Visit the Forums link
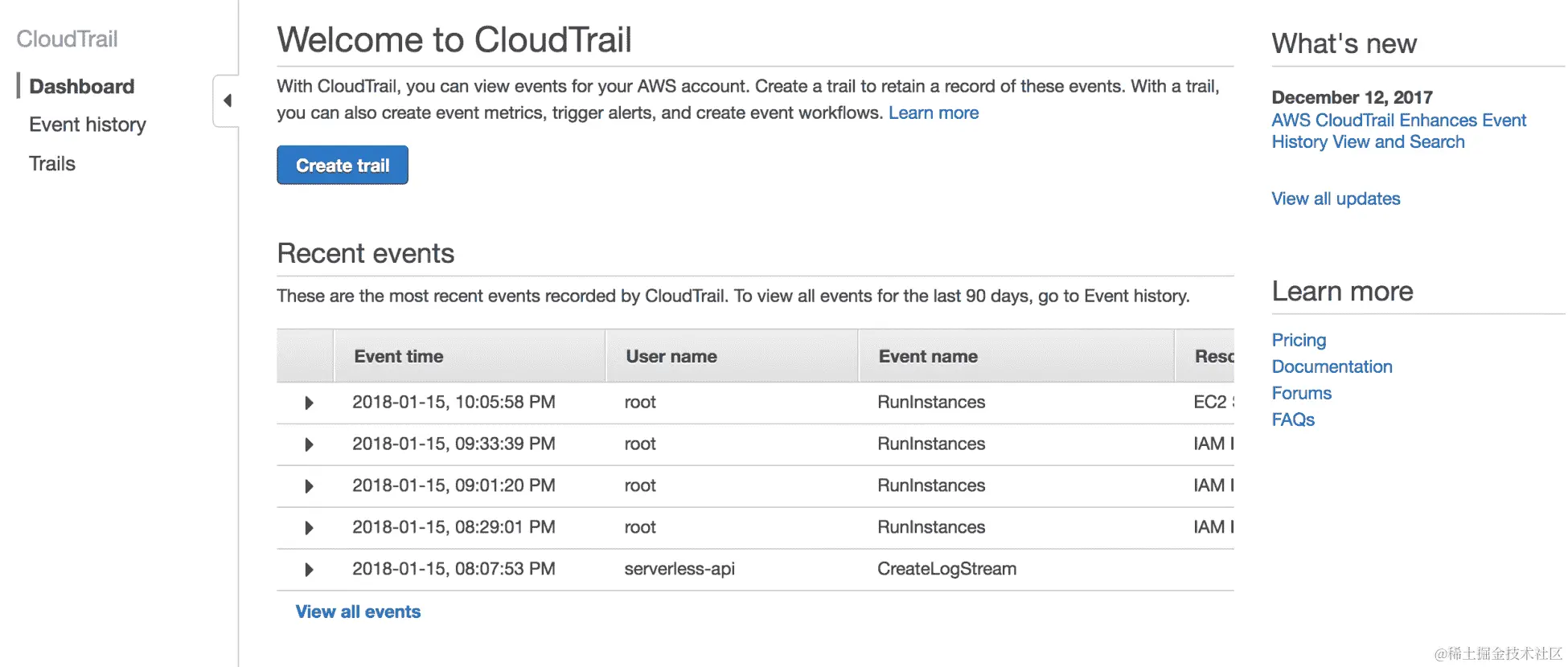1568x667 pixels. coord(1301,393)
